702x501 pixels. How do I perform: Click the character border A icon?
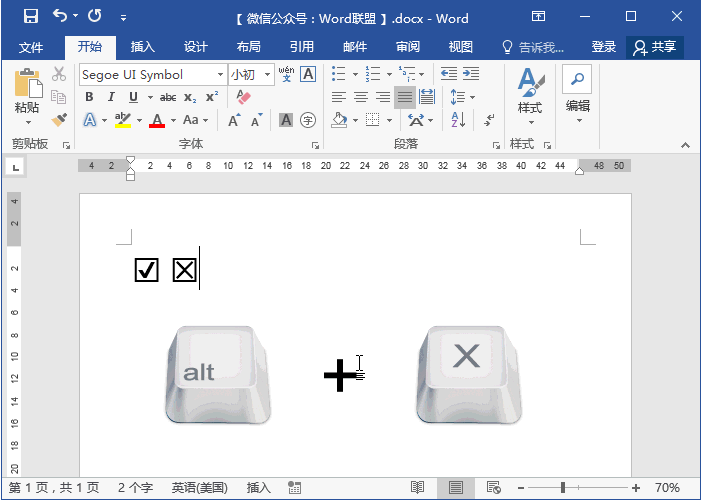pyautogui.click(x=308, y=74)
